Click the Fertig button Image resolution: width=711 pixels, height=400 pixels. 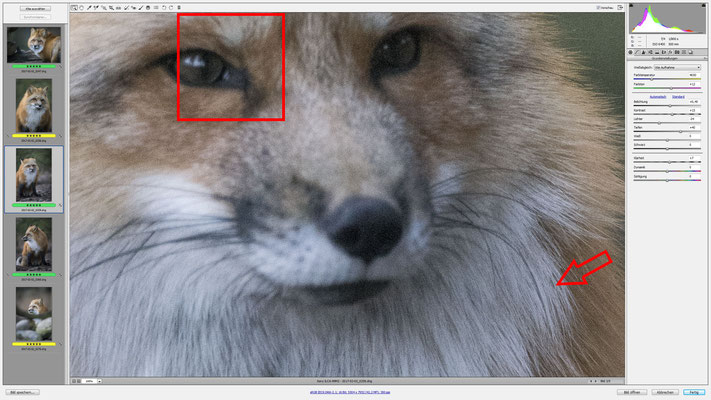point(694,392)
